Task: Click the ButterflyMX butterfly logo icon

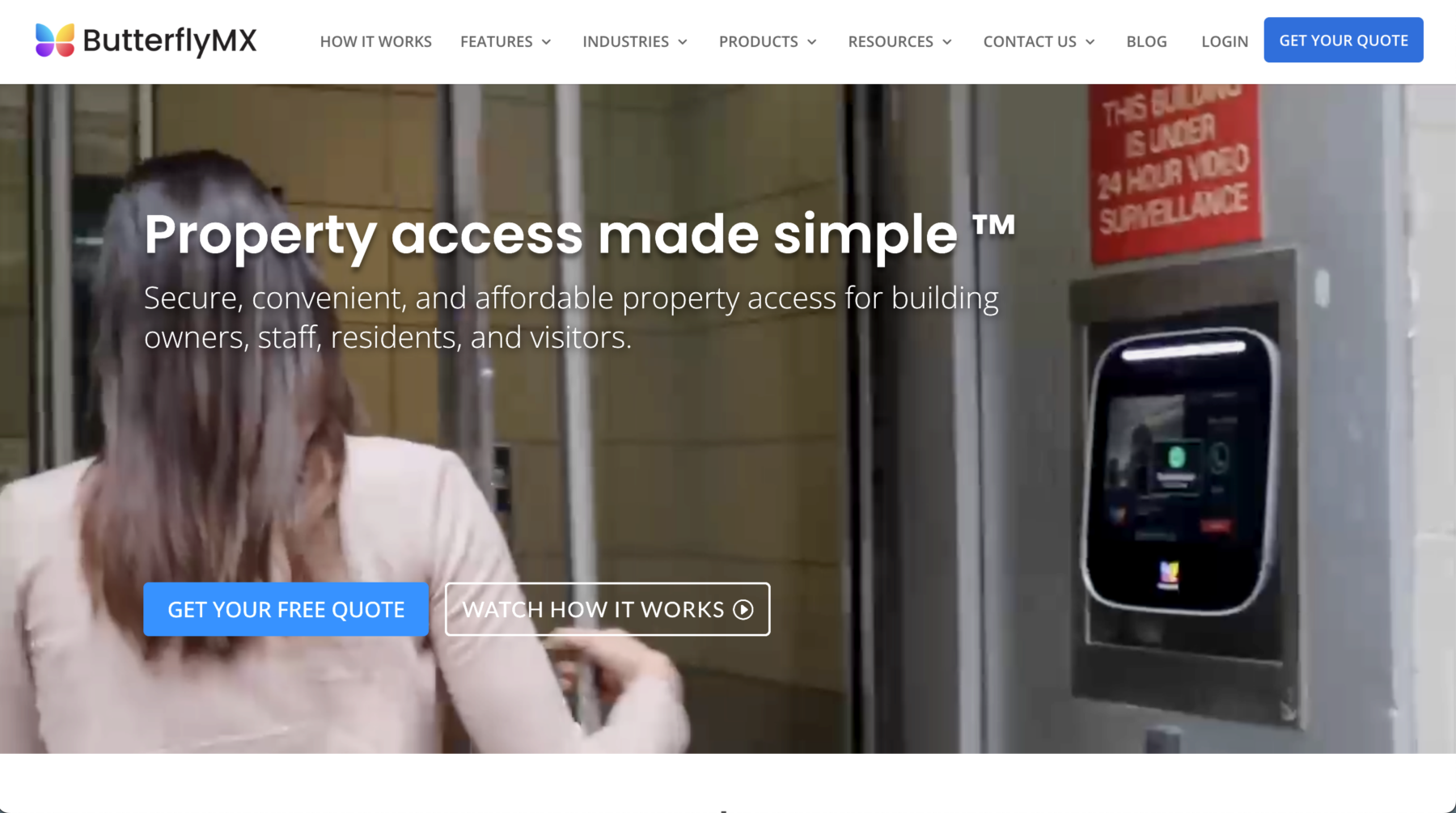Action: pyautogui.click(x=55, y=40)
